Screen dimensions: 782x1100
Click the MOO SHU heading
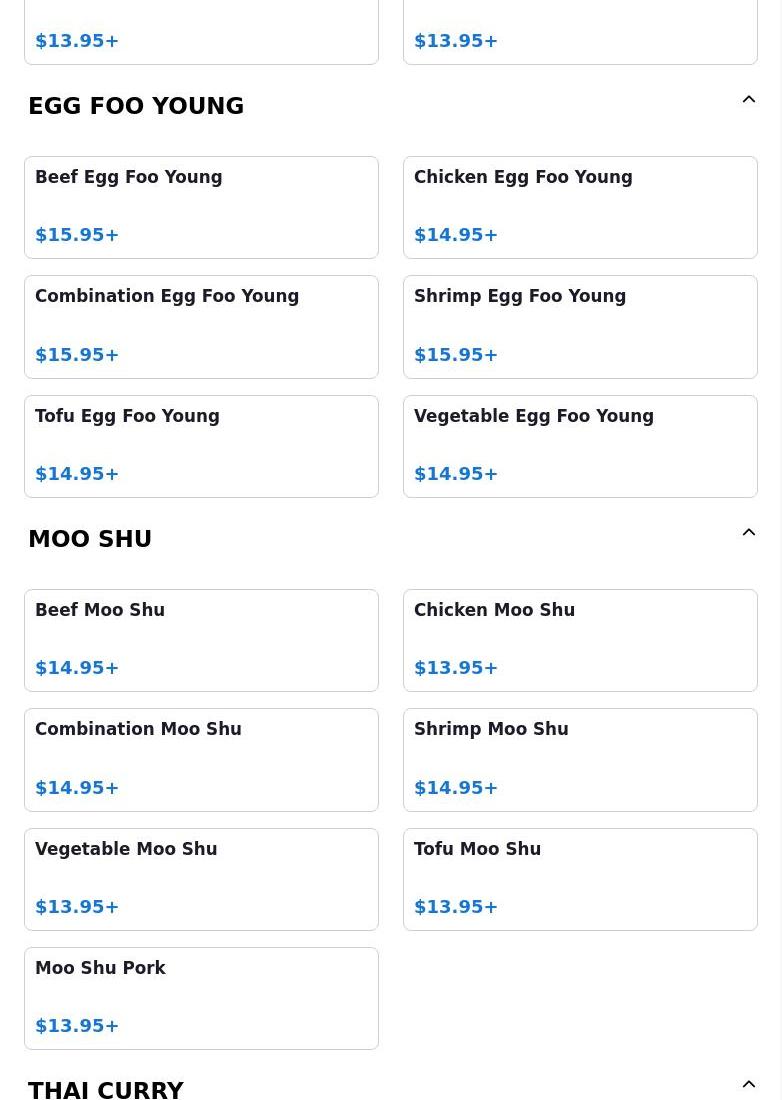[x=90, y=539]
